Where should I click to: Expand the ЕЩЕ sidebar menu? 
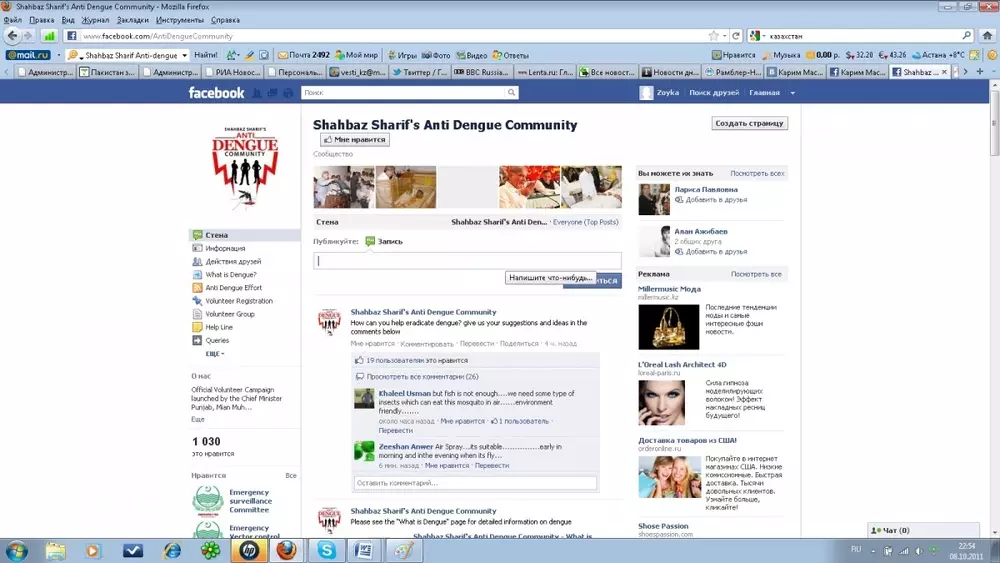coord(214,353)
